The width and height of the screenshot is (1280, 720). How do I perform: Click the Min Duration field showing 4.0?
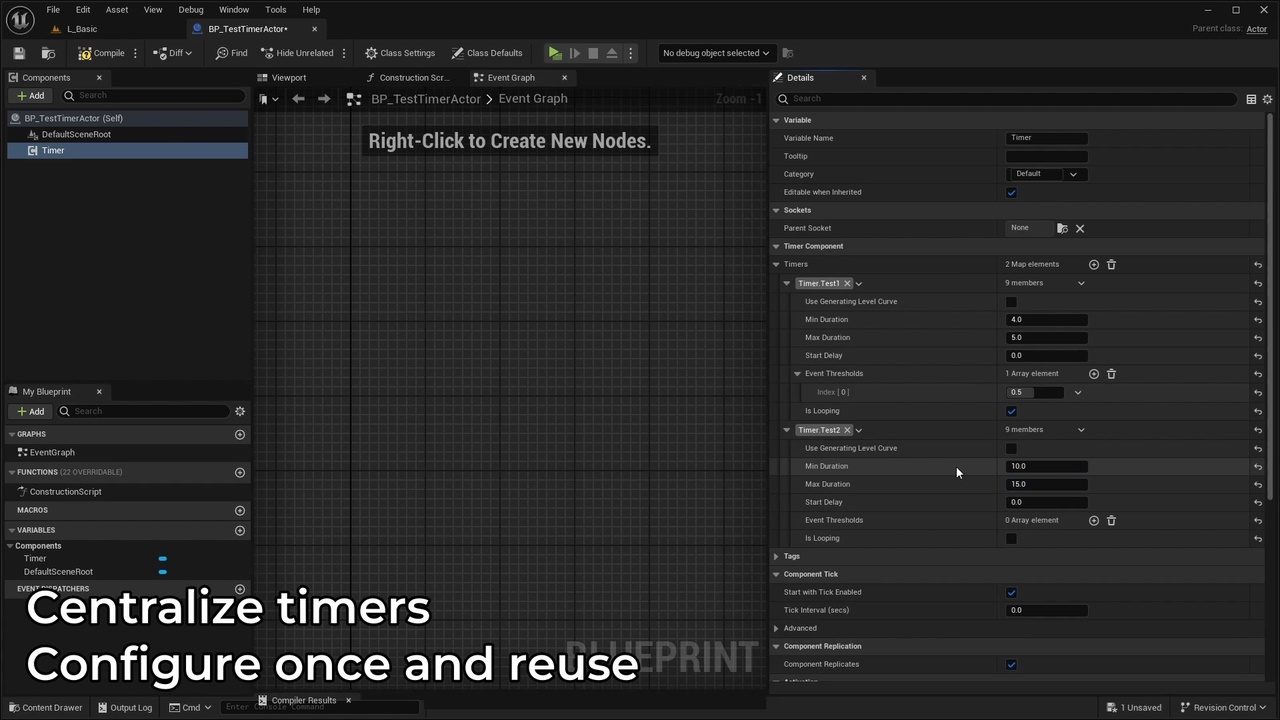point(1047,320)
